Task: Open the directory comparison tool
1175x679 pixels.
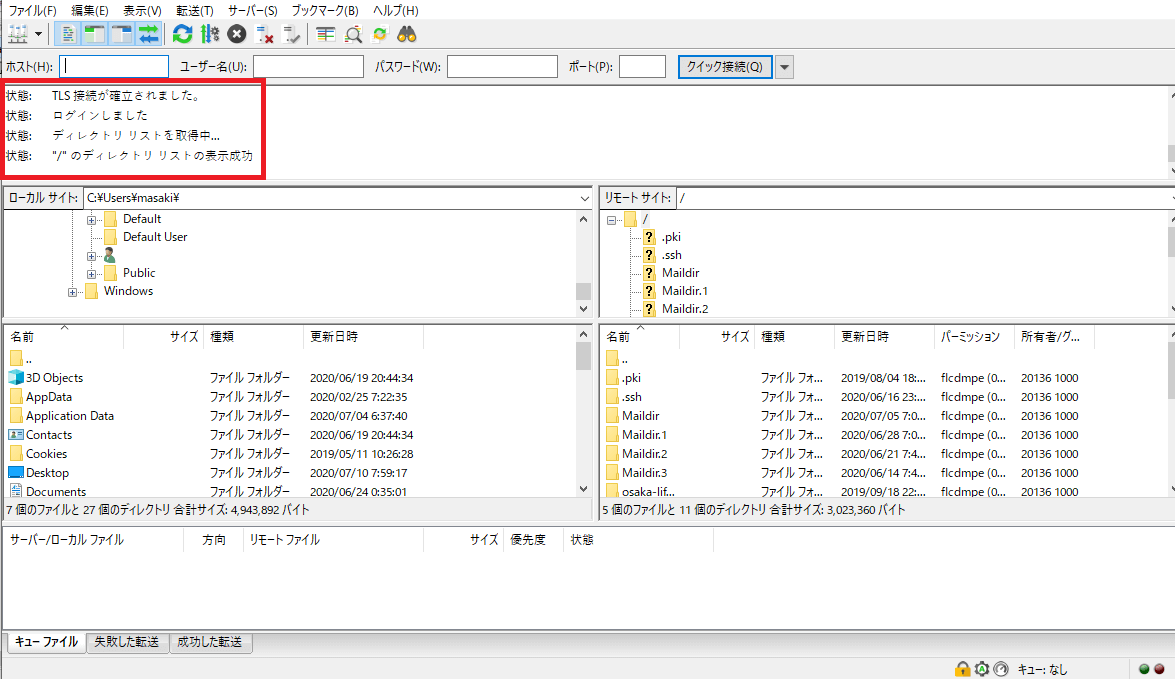Action: (x=326, y=33)
